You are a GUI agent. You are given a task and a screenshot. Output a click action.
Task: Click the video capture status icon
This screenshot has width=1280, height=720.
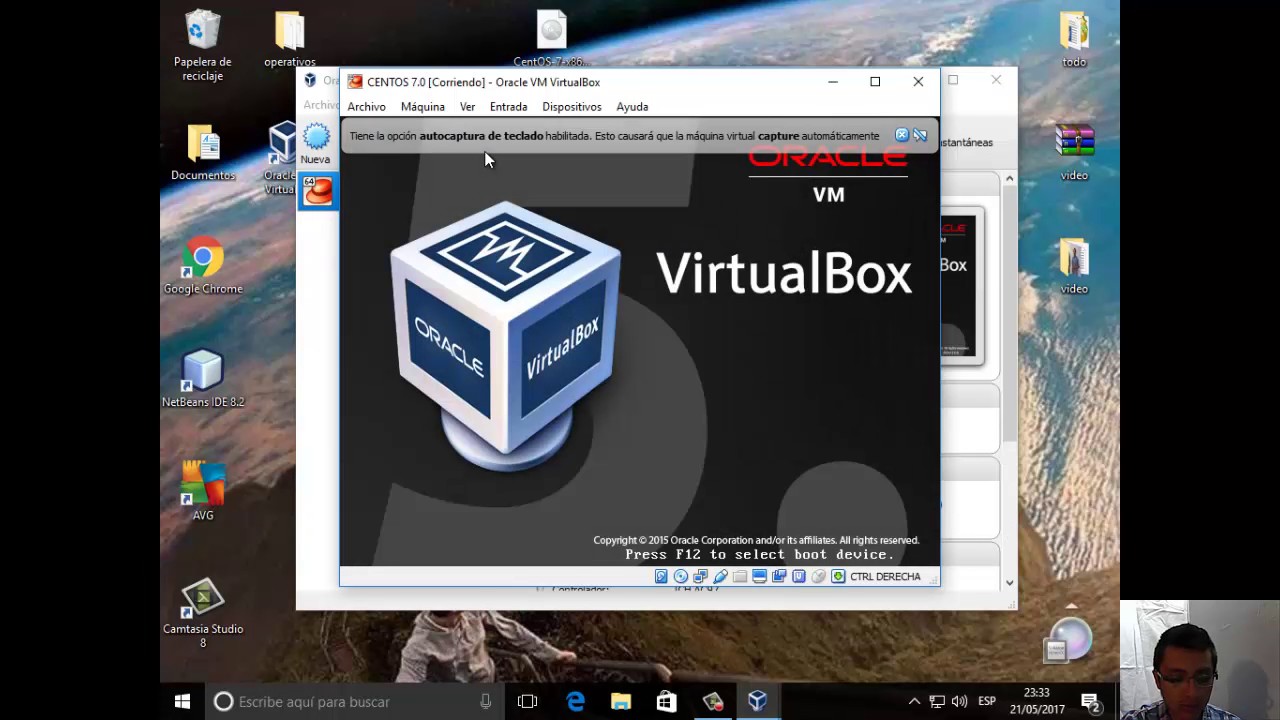click(779, 576)
